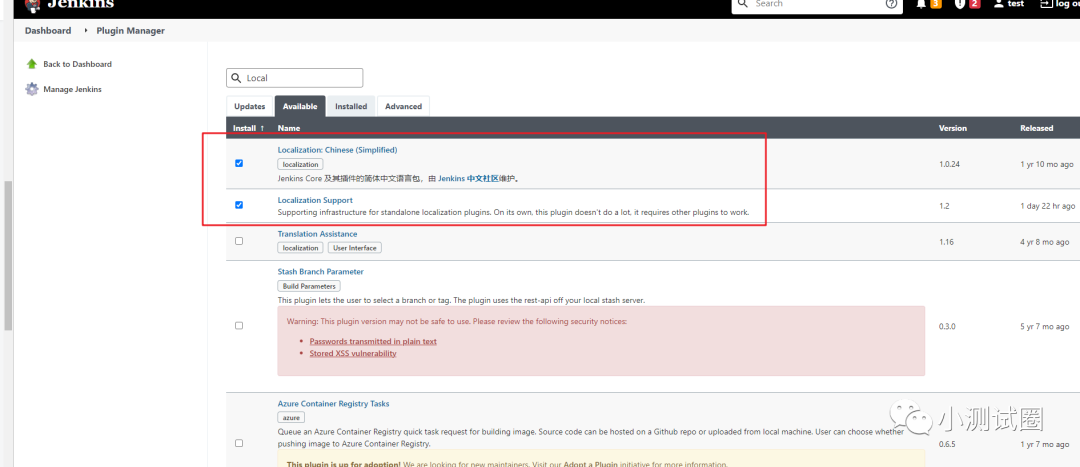The image size is (1080, 467).
Task: Switch to the Updates tab
Action: (249, 106)
